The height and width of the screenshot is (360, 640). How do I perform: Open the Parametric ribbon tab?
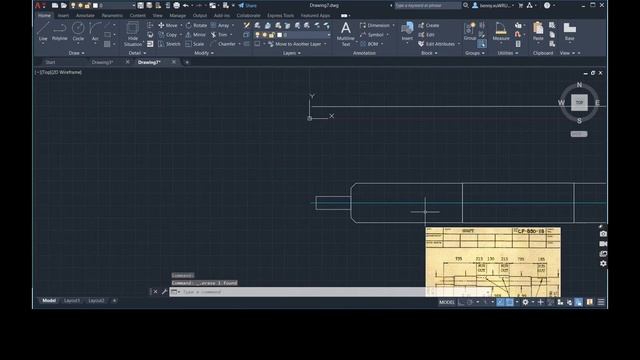(x=112, y=16)
